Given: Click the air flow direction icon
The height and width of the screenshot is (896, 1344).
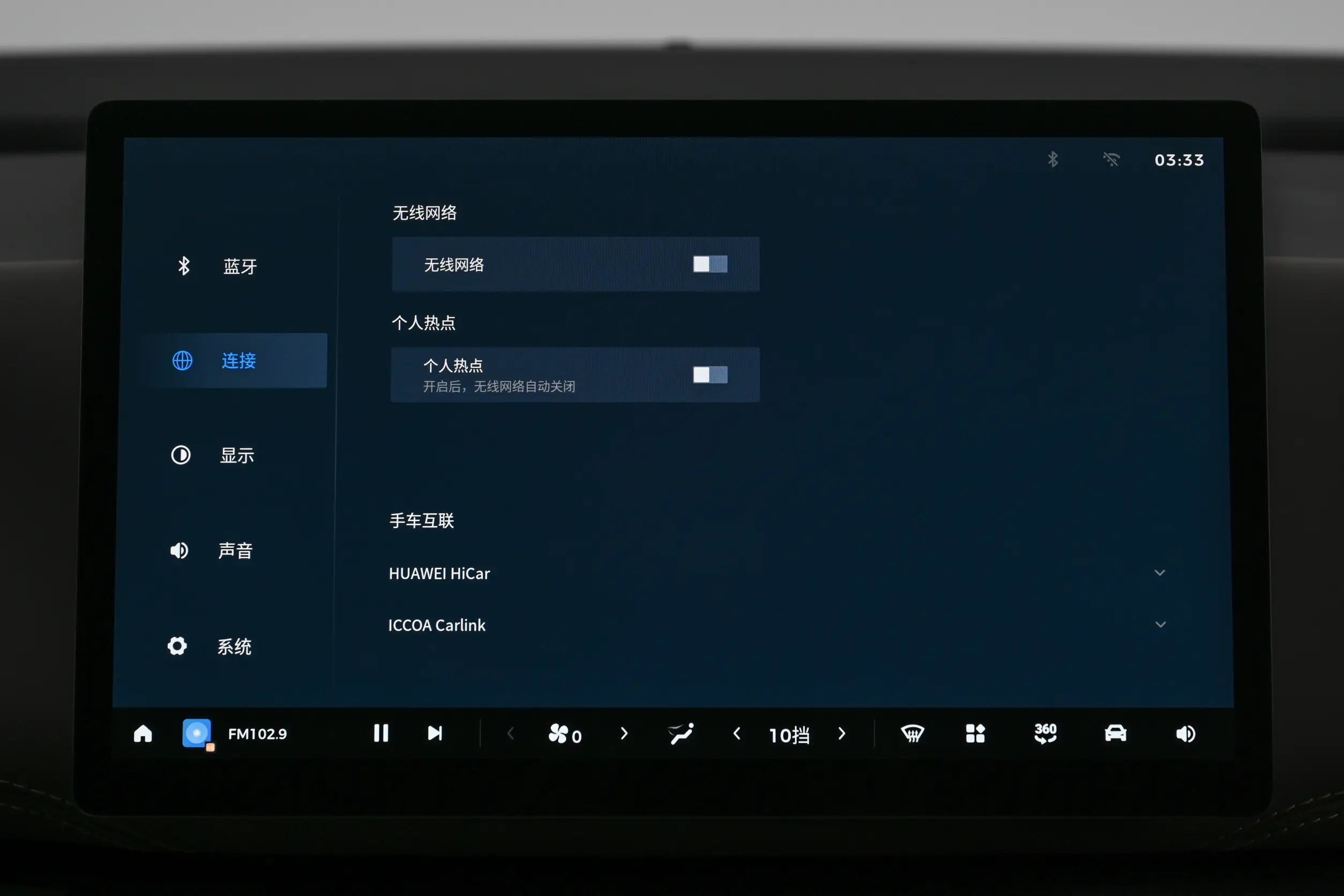Looking at the screenshot, I should coord(681,734).
